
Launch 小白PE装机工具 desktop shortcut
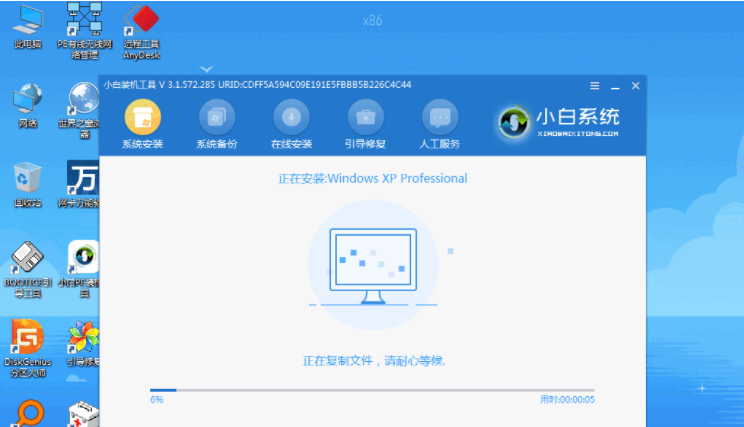pyautogui.click(x=81, y=269)
